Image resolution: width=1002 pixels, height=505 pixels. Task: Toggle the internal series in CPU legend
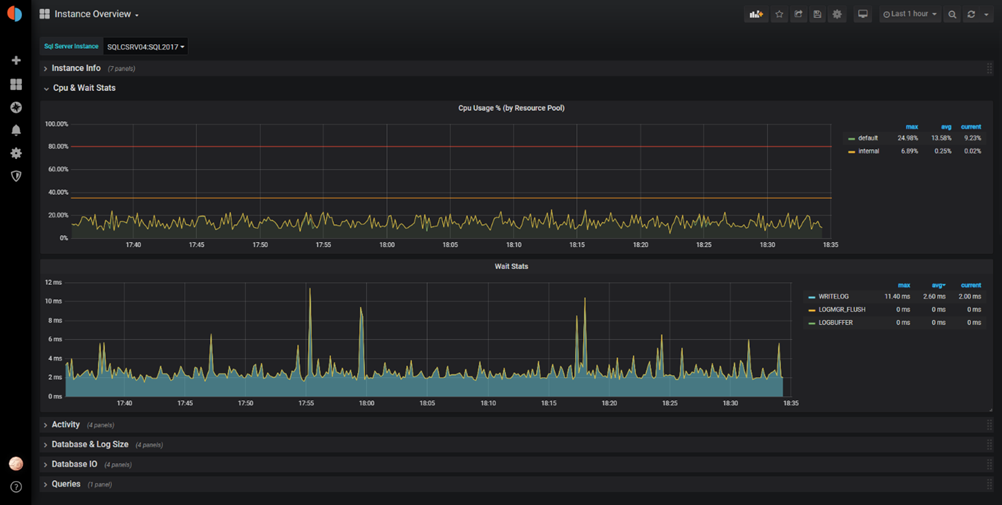pyautogui.click(x=868, y=152)
